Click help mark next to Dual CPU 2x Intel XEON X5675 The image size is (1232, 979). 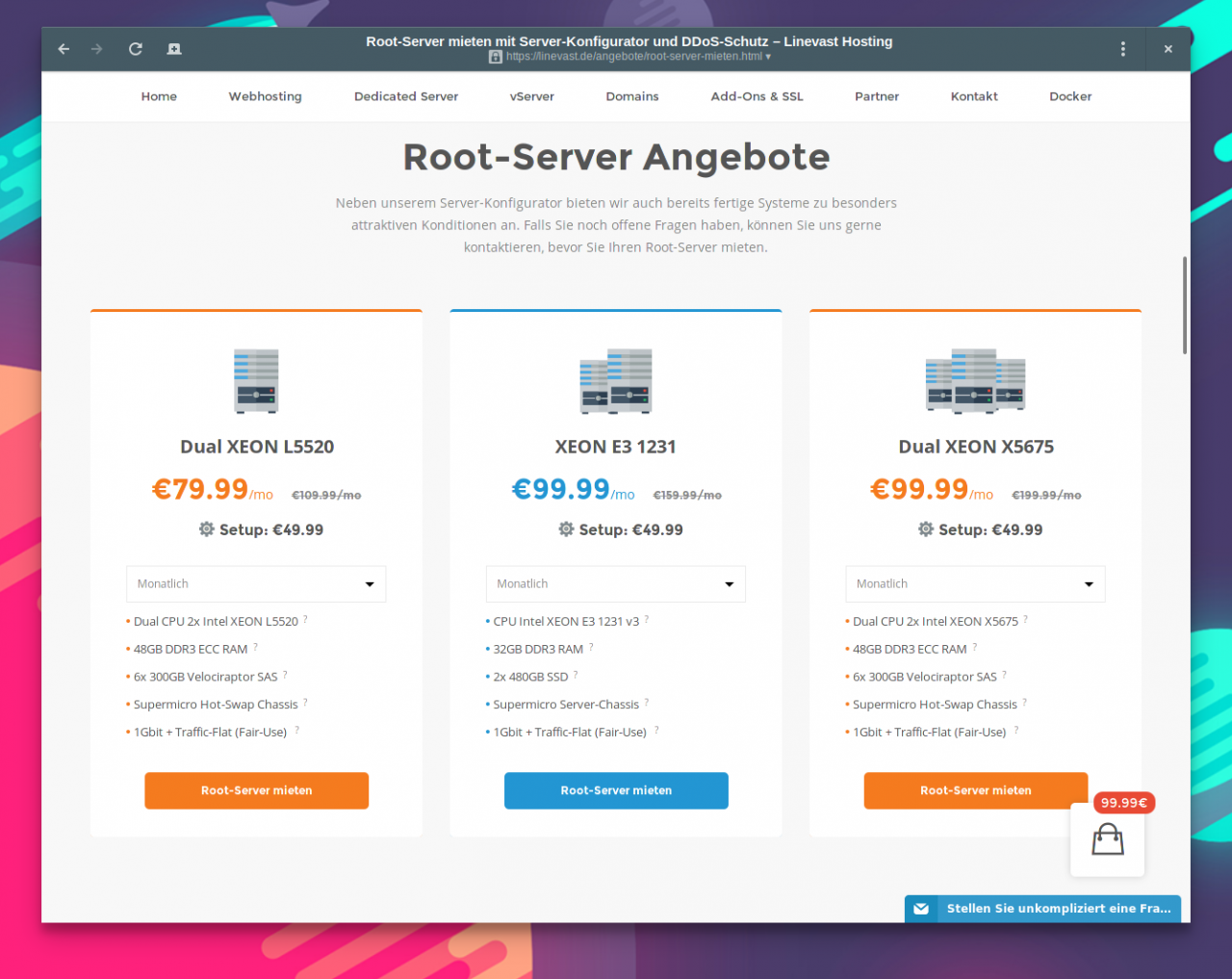click(x=1025, y=619)
